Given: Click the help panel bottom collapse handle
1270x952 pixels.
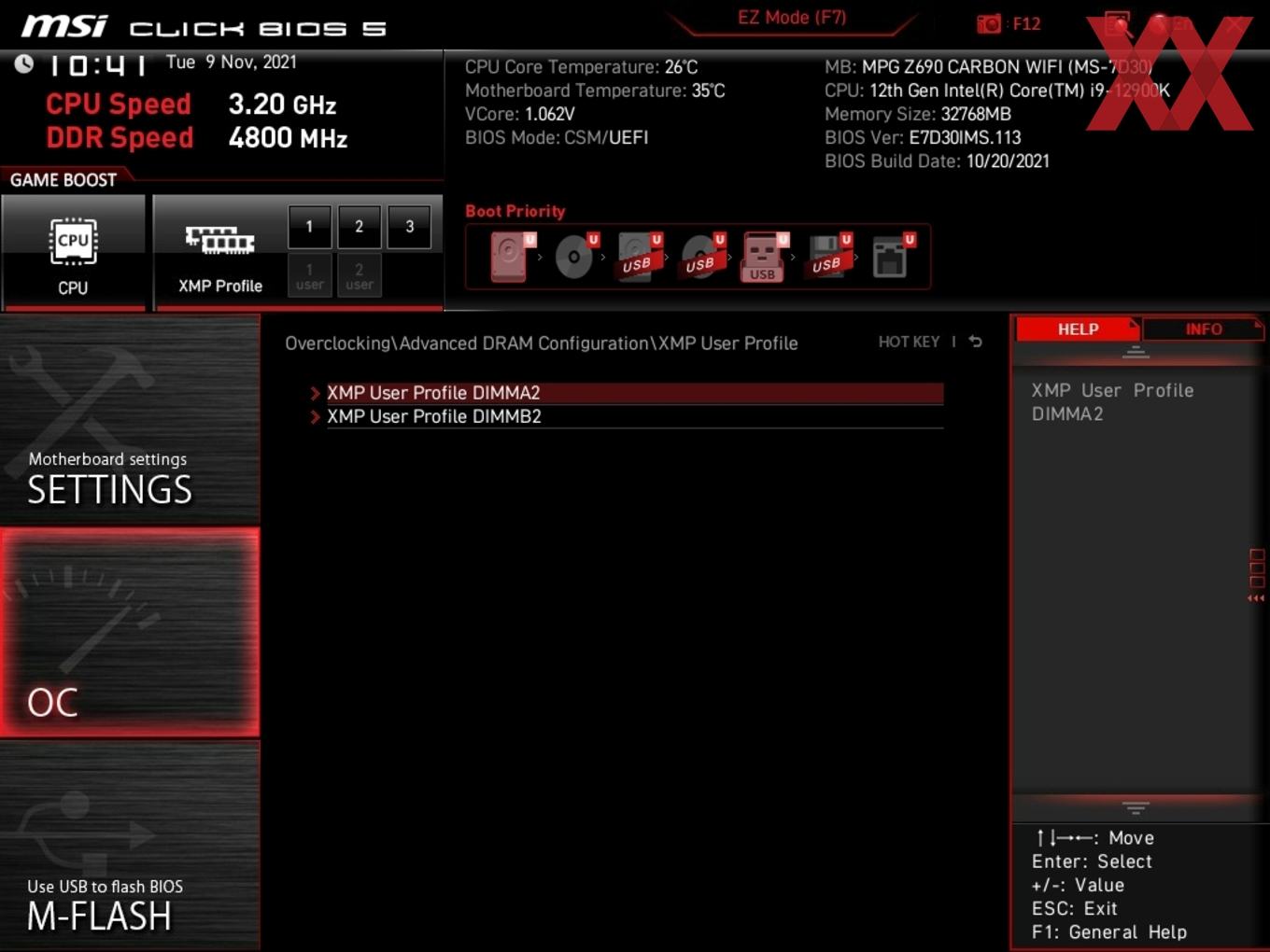Looking at the screenshot, I should click(1136, 807).
